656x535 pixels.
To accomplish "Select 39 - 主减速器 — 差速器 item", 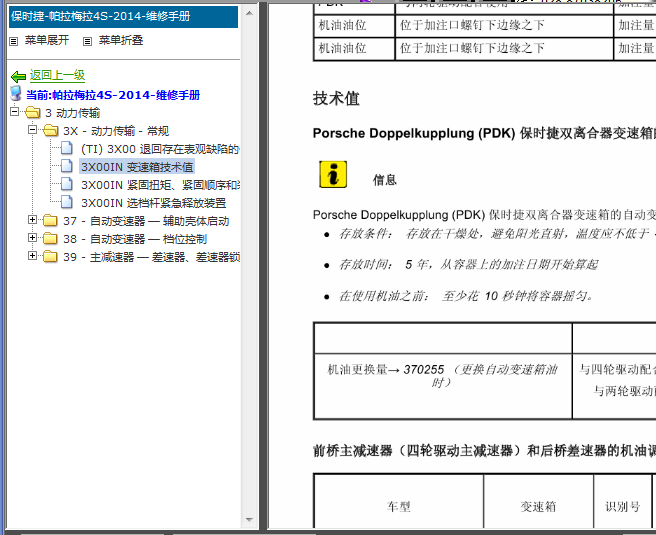I will click(x=151, y=257).
